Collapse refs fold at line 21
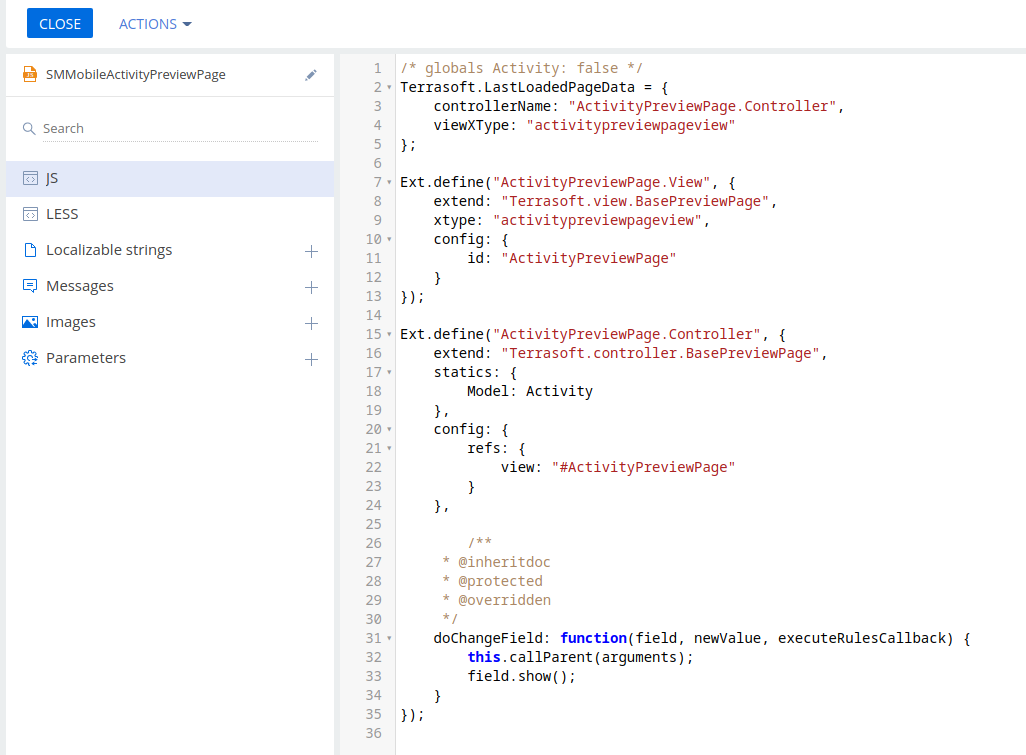The image size is (1026, 755). coord(389,448)
